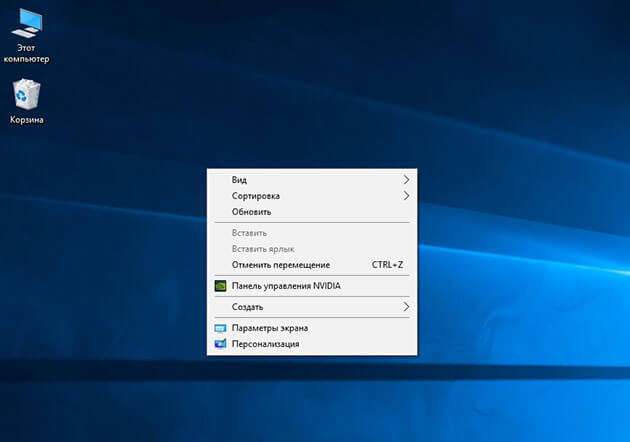Viewport: 630px width, 442px height.
Task: Choose Обновить from the context menu
Action: pos(312,212)
